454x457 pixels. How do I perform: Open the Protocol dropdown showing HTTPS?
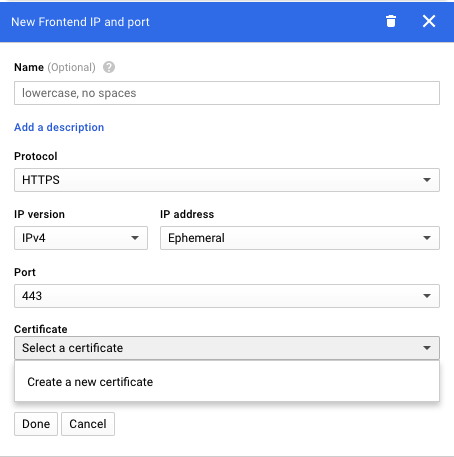coord(227,180)
